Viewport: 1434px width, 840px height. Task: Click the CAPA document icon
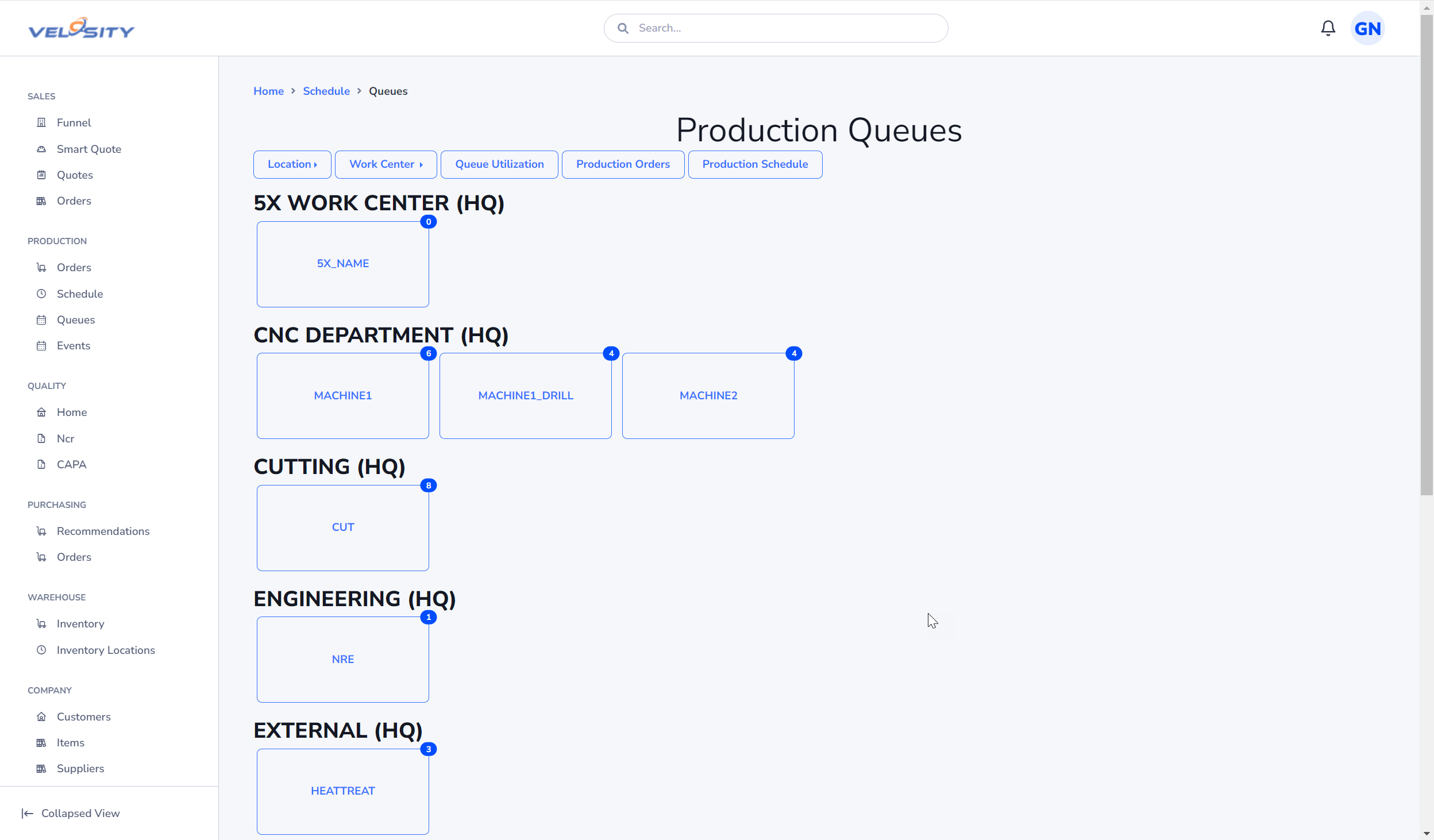click(x=41, y=464)
